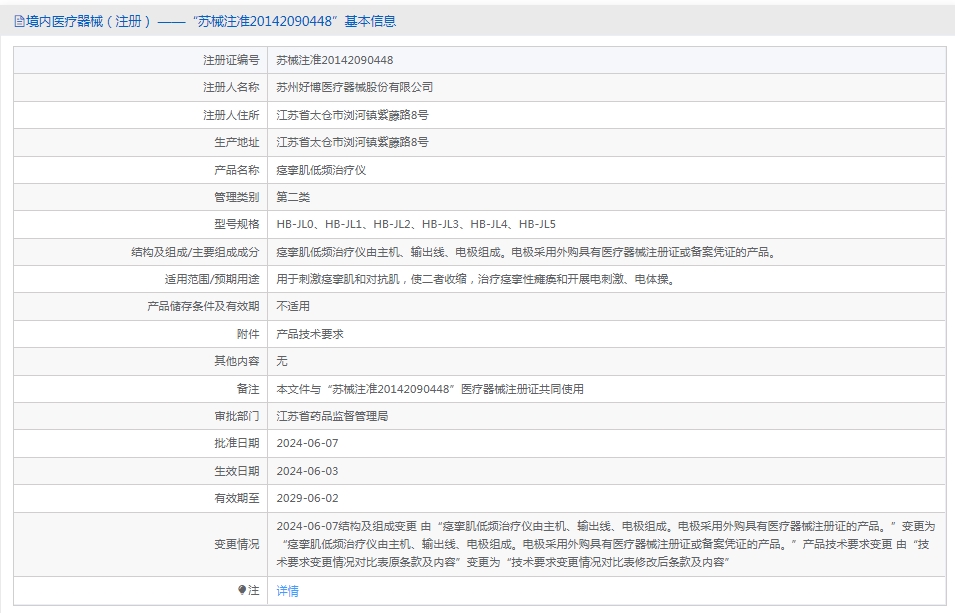Click the 结构及组成/主要组成成分 label
Screen dimensions: 955x613
[x=195, y=252]
